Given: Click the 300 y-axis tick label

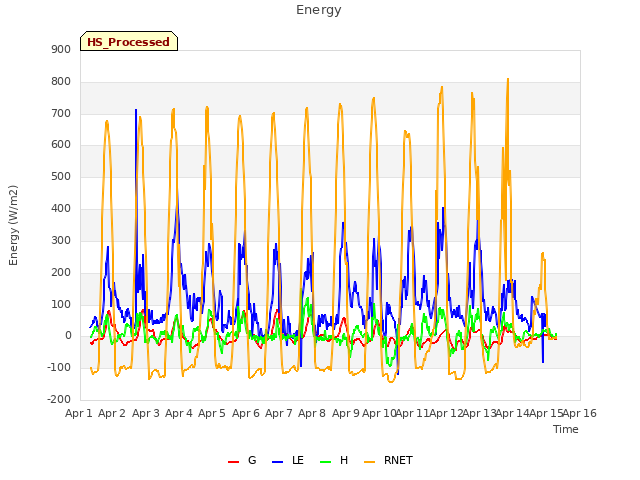Looking at the screenshot, I should pyautogui.click(x=61, y=240).
